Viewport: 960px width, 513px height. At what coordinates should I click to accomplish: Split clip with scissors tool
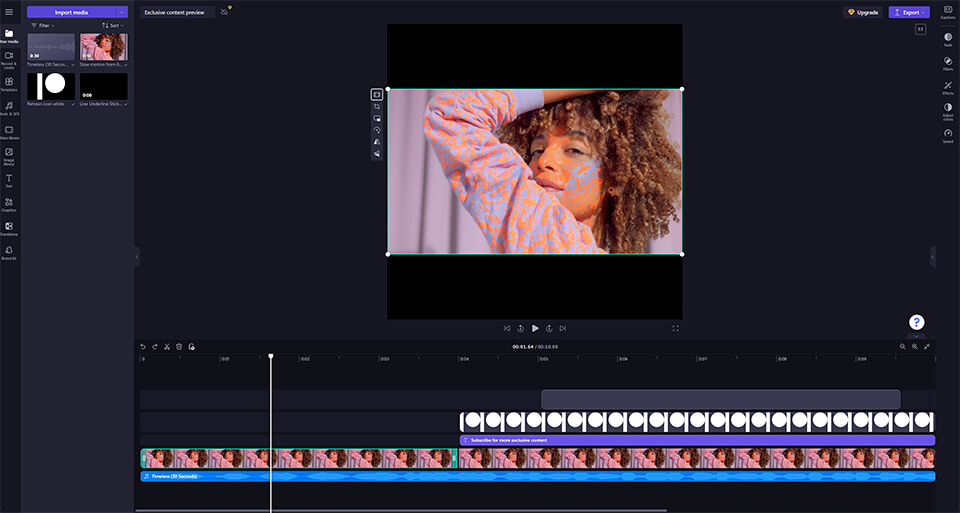167,346
